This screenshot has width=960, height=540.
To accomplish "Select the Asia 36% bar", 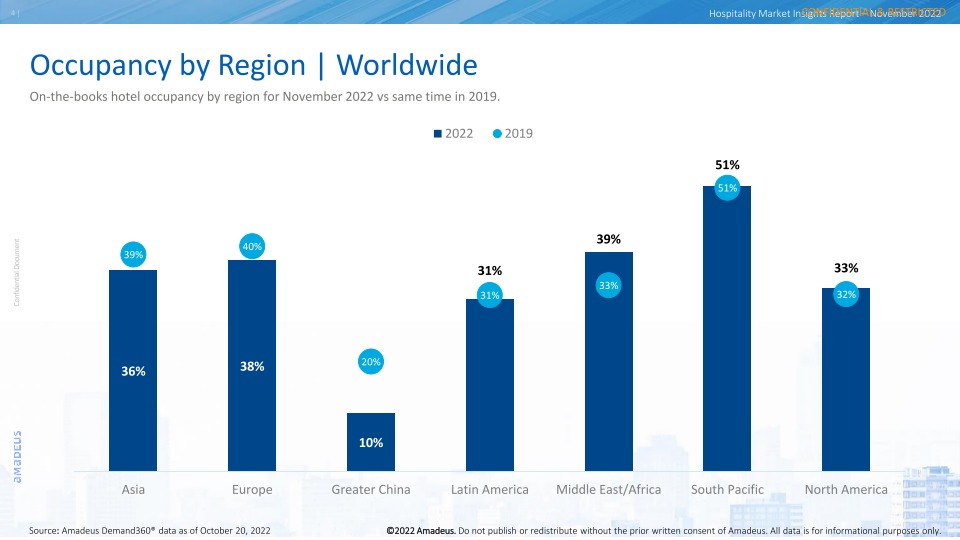I will (x=133, y=370).
